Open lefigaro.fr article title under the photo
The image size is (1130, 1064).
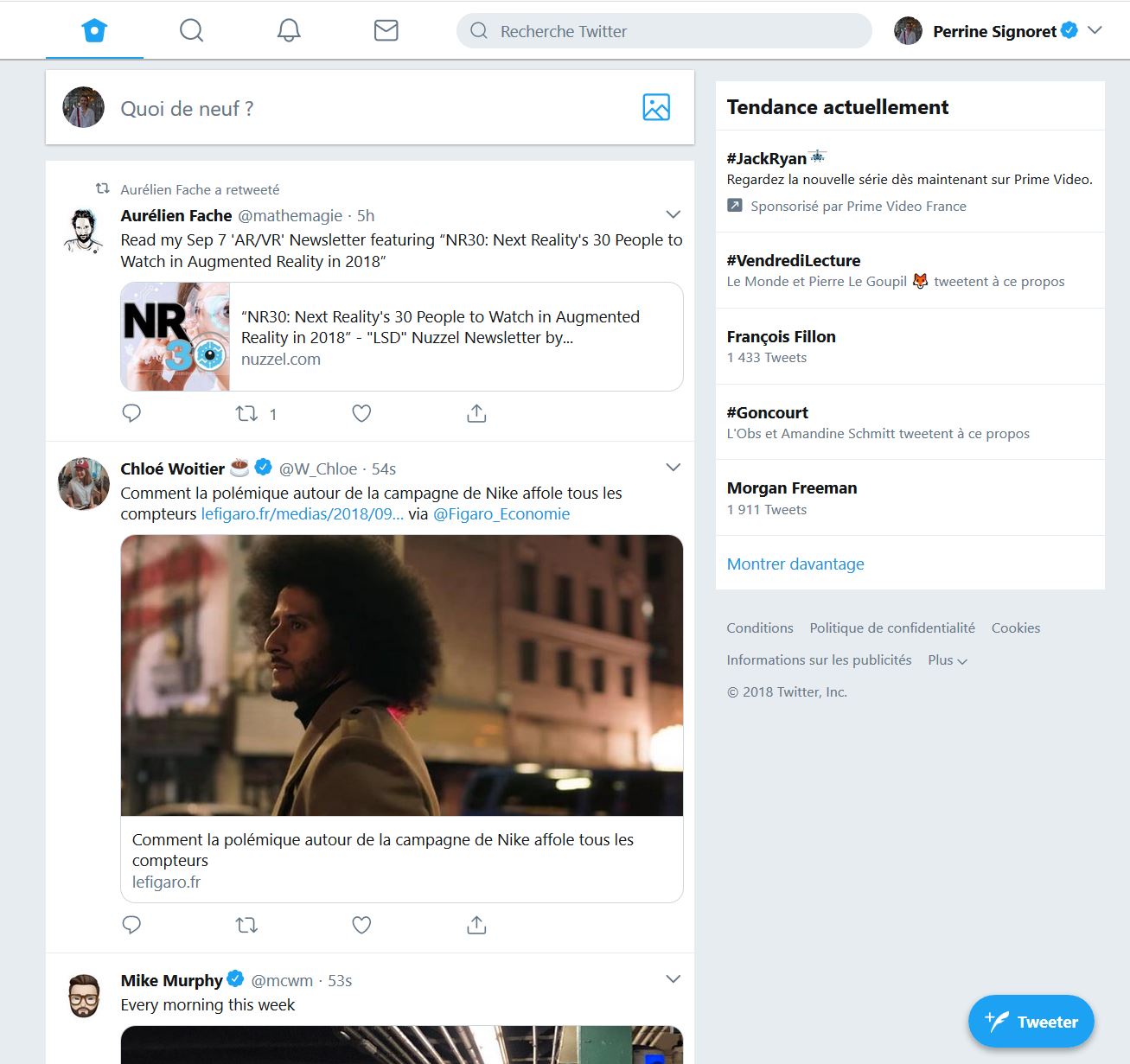tap(383, 850)
